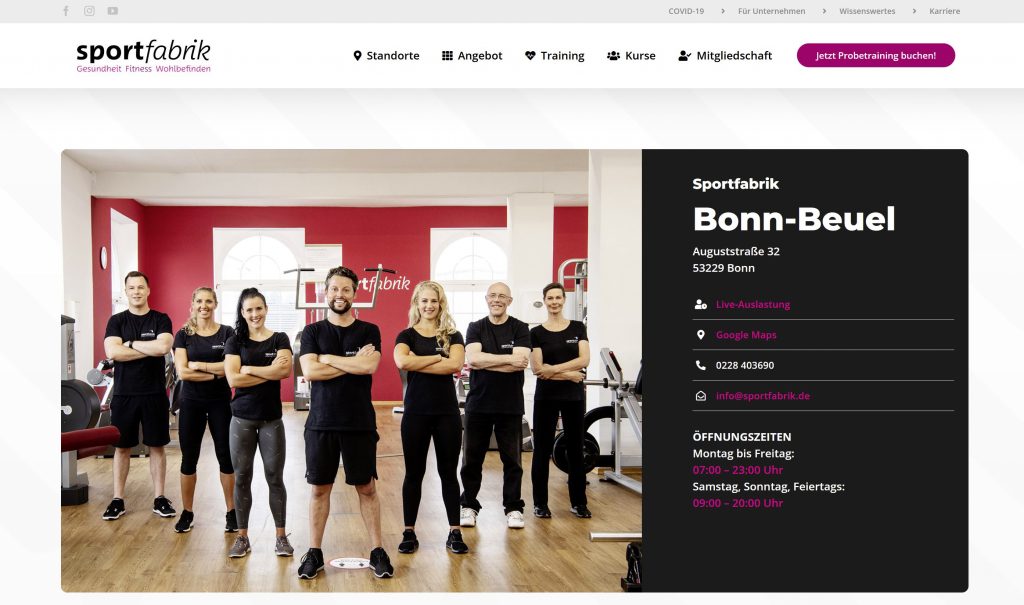This screenshot has height=605, width=1024.
Task: Open the YouTube social icon
Action: tap(113, 11)
